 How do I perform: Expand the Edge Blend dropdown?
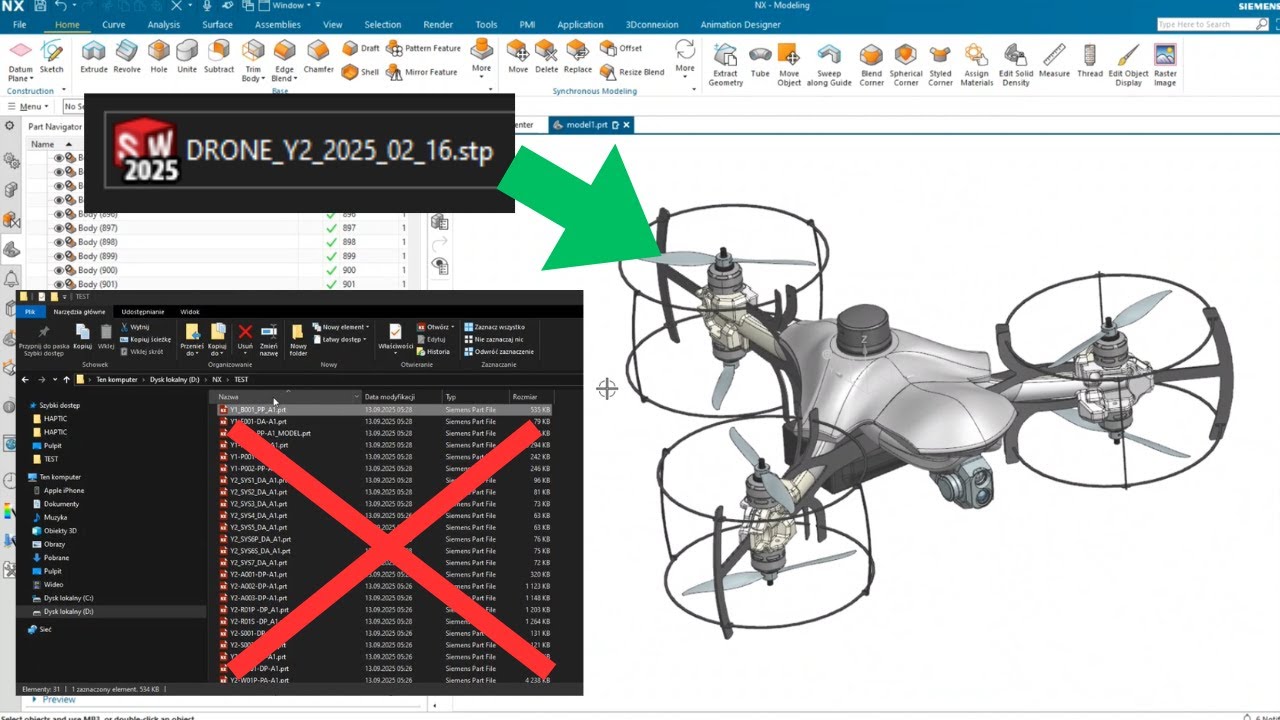click(294, 78)
